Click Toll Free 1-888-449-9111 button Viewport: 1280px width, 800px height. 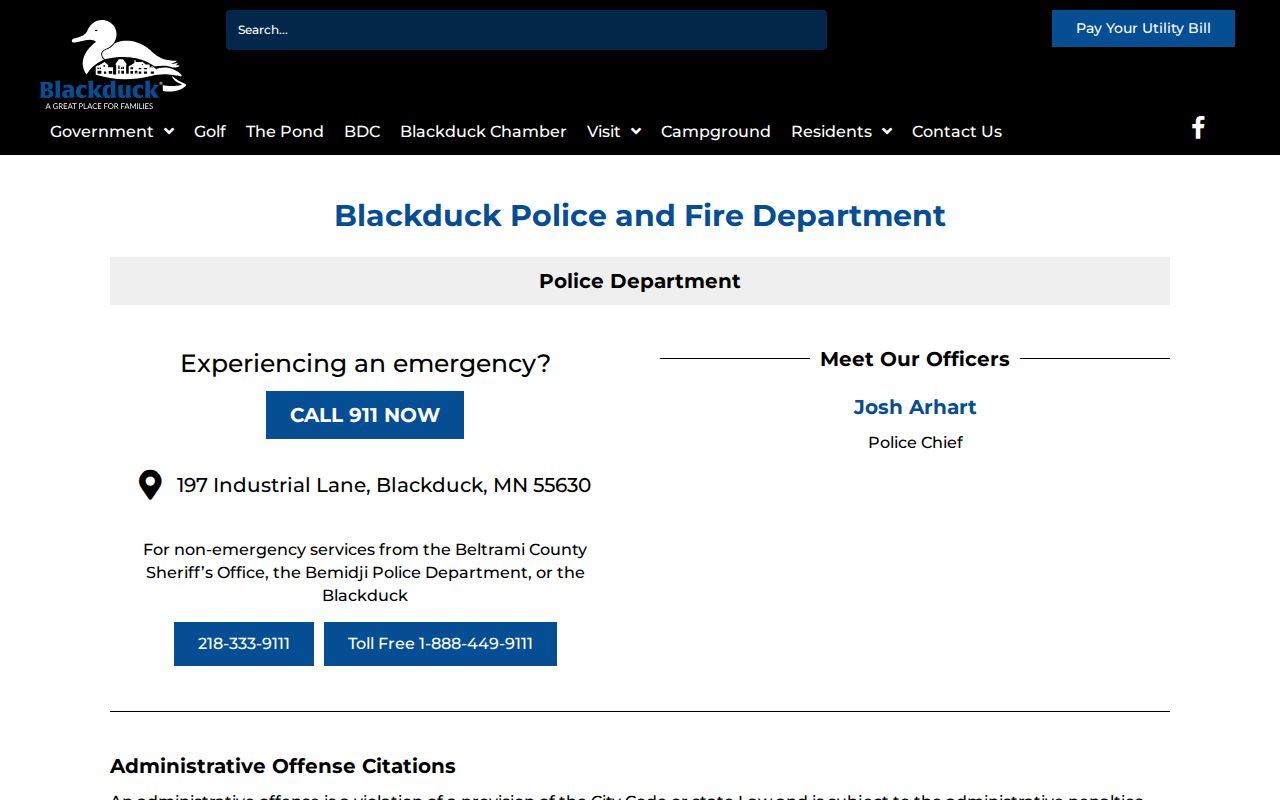440,644
